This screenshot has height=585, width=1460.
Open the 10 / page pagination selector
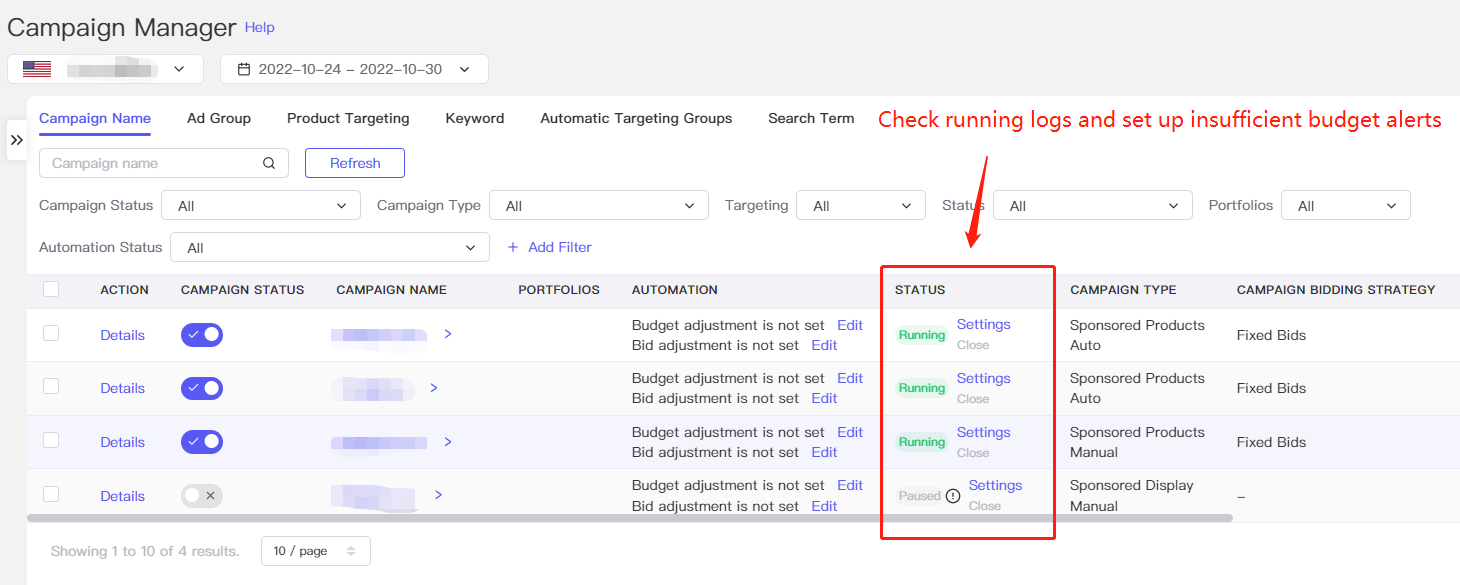[316, 551]
